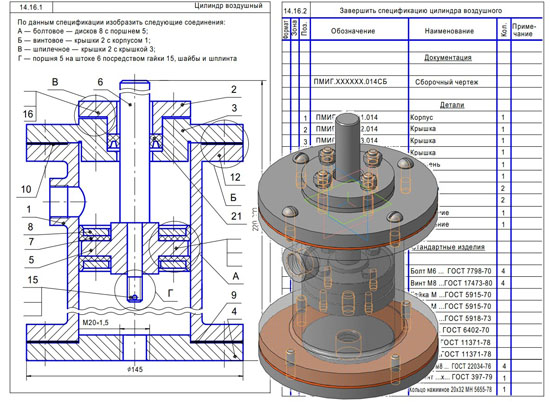Screen dimensions: 550x404
Task: Click the detail label "Г" near the nut
Action: [170, 293]
